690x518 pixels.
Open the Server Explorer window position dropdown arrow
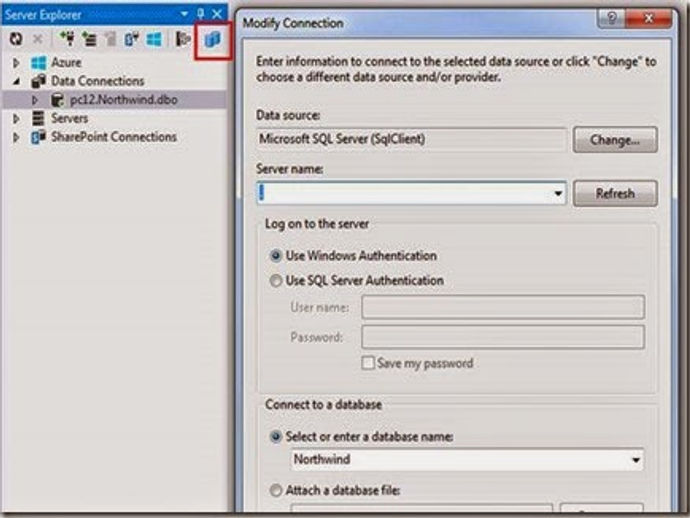tap(184, 14)
